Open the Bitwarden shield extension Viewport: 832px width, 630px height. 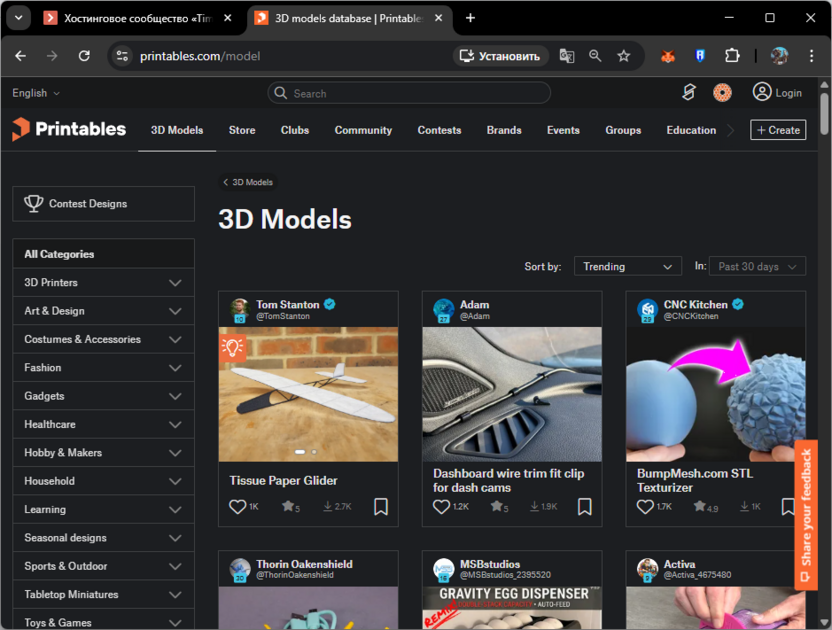[700, 56]
